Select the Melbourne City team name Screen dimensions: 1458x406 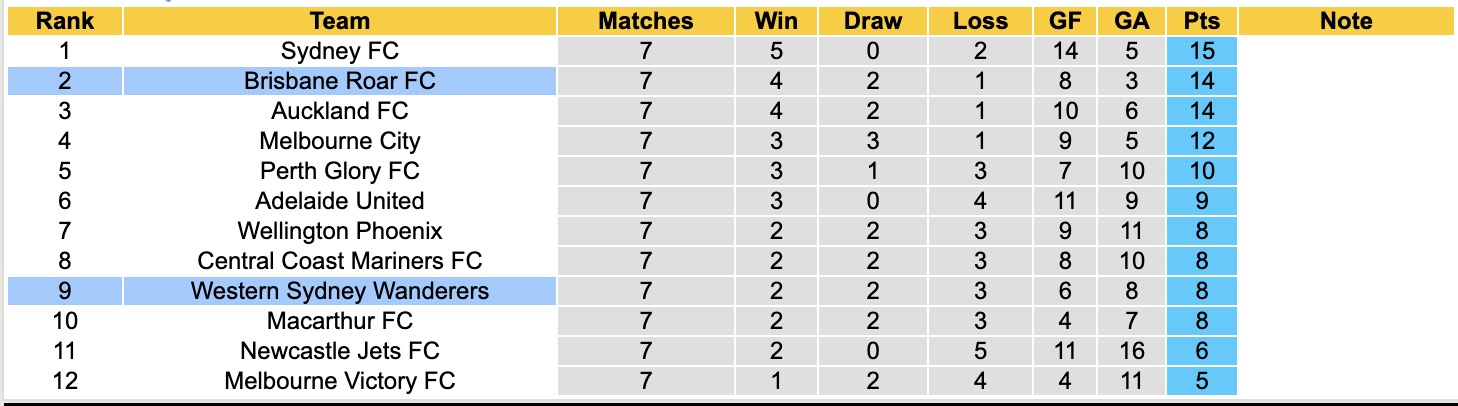340,141
